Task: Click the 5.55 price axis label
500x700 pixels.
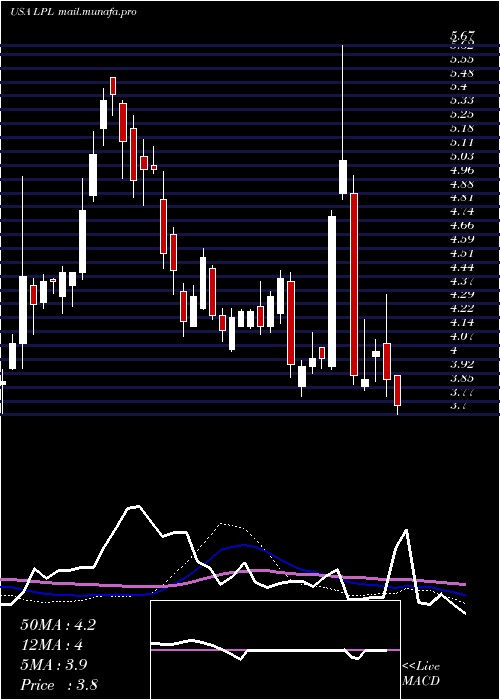Action: 462,59
